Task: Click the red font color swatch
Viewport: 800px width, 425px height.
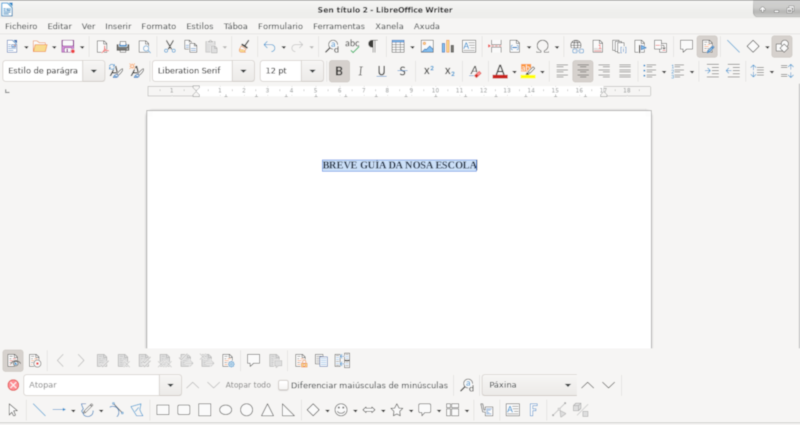Action: pos(500,71)
